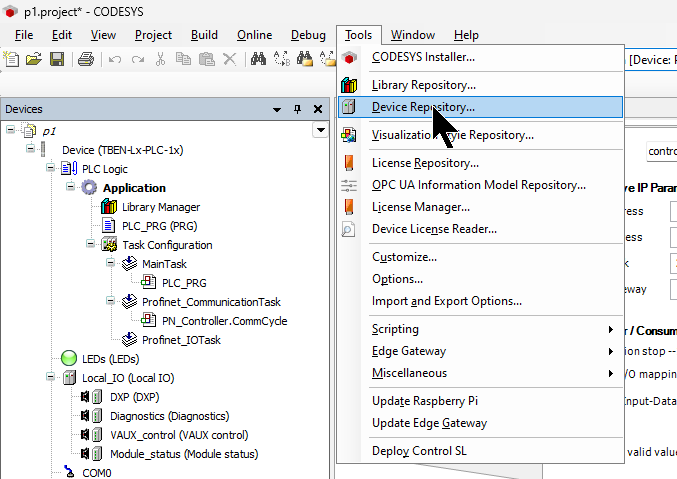Collapse the Local_IO (Local IO) node
This screenshot has width=677, height=479.
(x=51, y=376)
